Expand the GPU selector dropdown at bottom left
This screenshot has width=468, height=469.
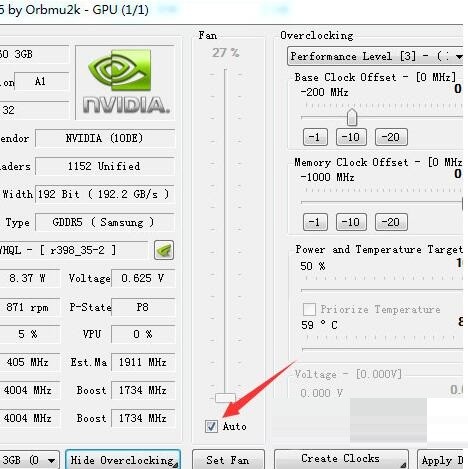(30, 460)
